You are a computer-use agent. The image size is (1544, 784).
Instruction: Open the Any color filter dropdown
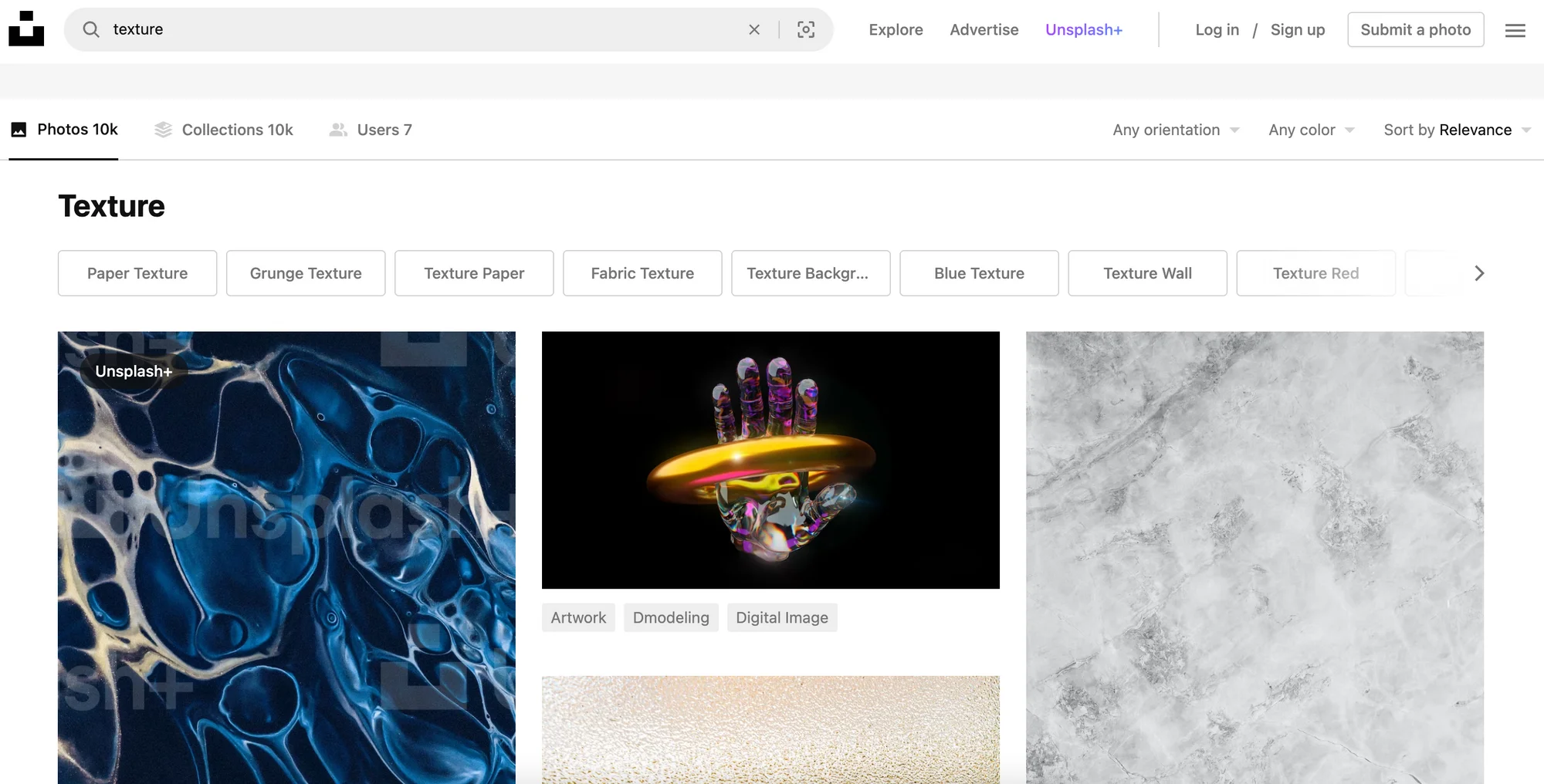(1311, 130)
